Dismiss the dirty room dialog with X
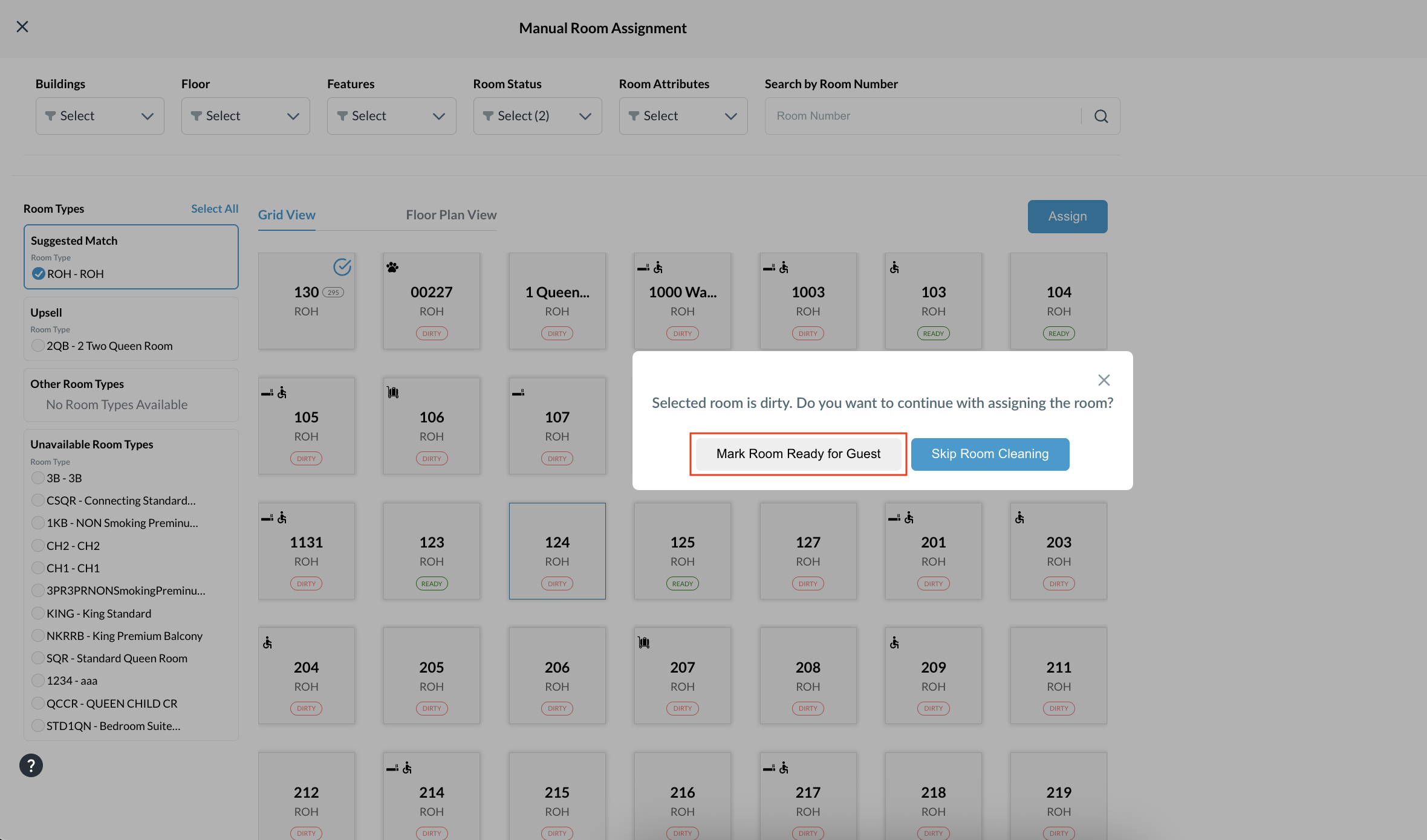This screenshot has height=840, width=1427. click(x=1104, y=380)
